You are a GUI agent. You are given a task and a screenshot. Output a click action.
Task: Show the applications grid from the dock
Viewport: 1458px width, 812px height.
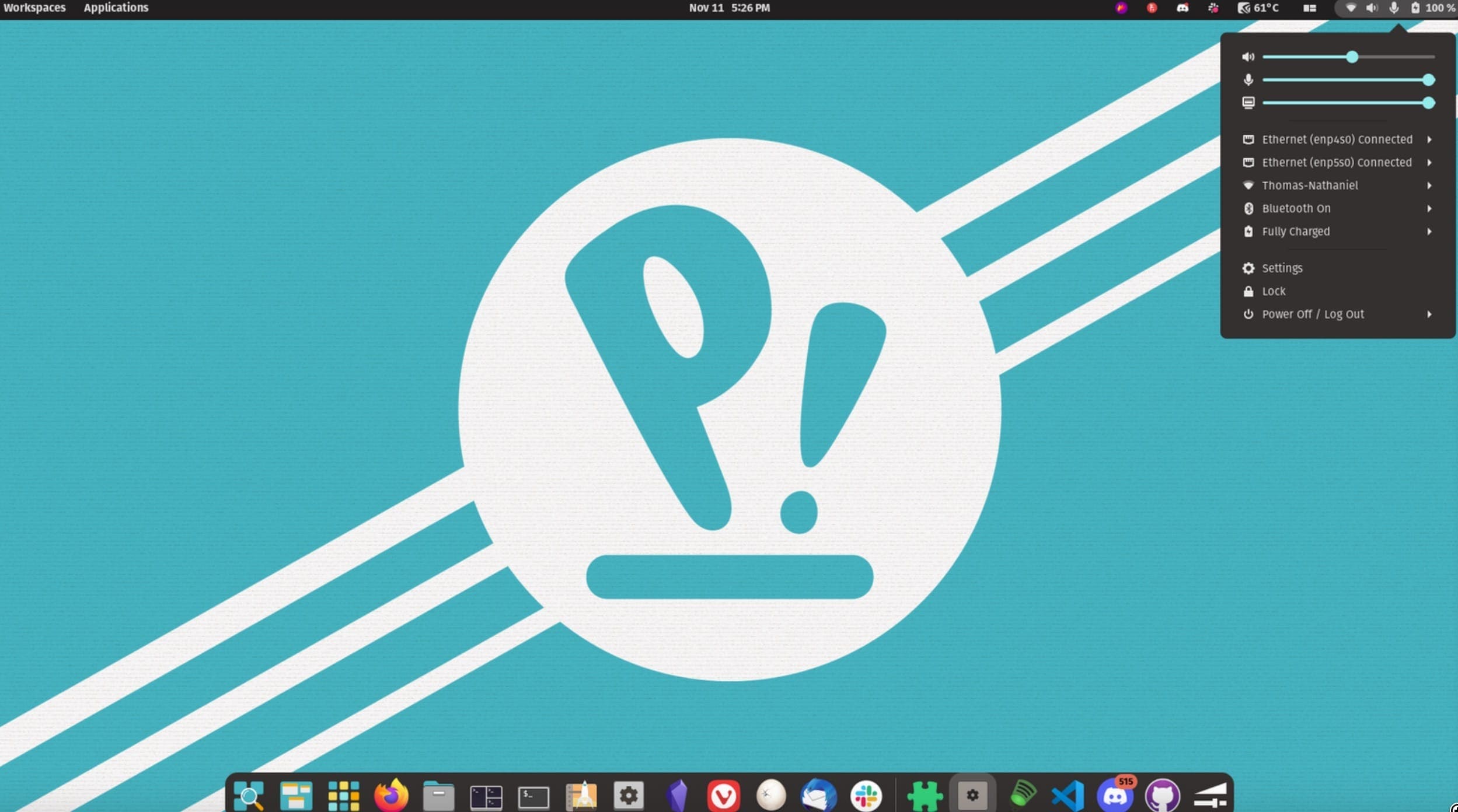pyautogui.click(x=343, y=795)
